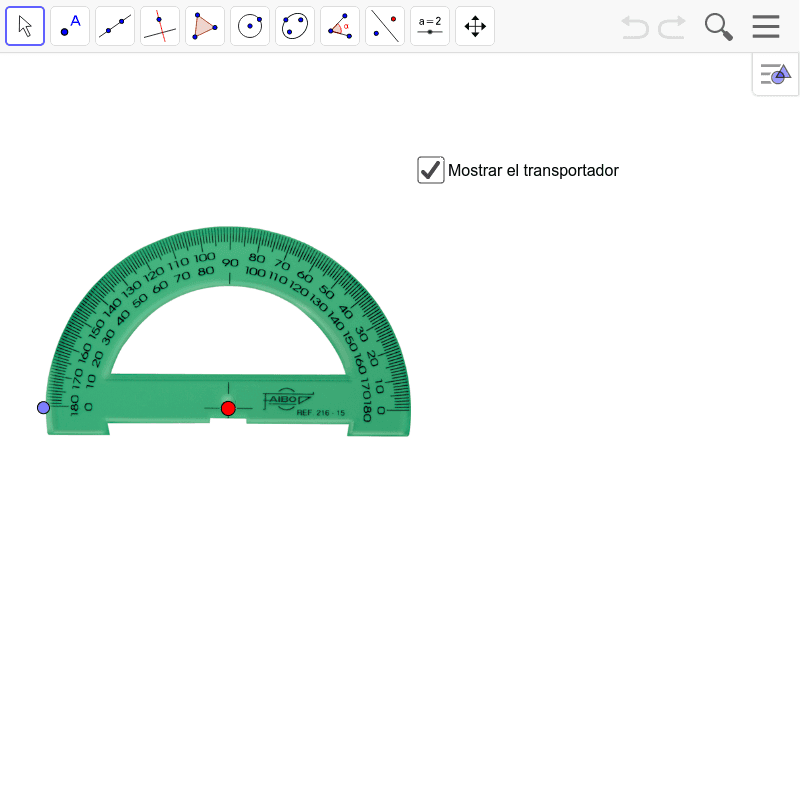The image size is (800, 800).
Task: Open the hamburger main menu
Action: [x=766, y=27]
